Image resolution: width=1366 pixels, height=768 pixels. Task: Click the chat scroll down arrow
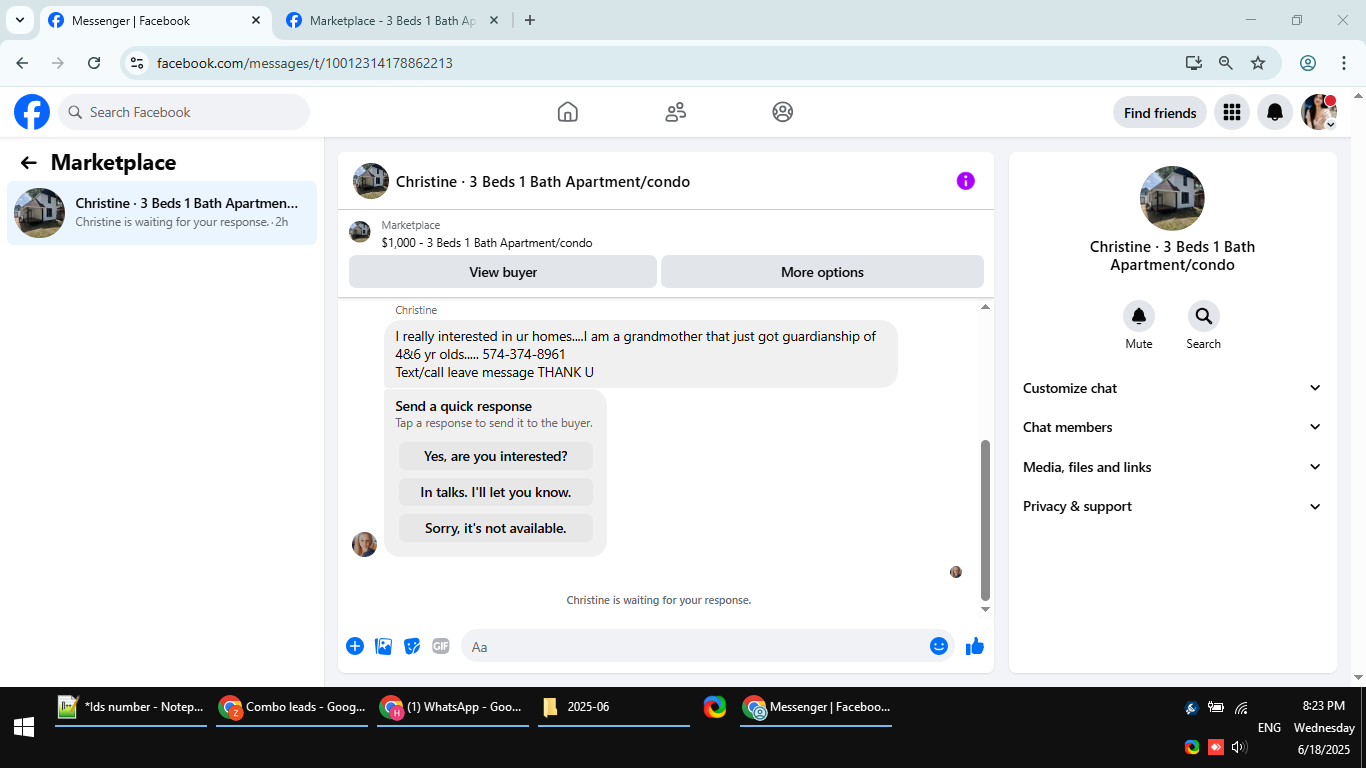coord(985,609)
